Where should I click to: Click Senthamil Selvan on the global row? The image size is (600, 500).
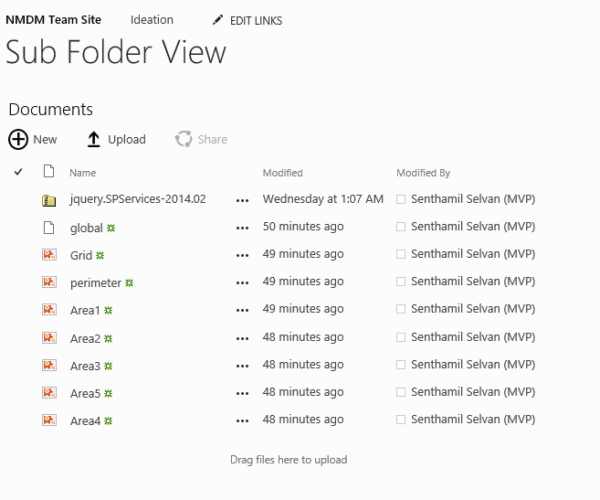point(473,227)
